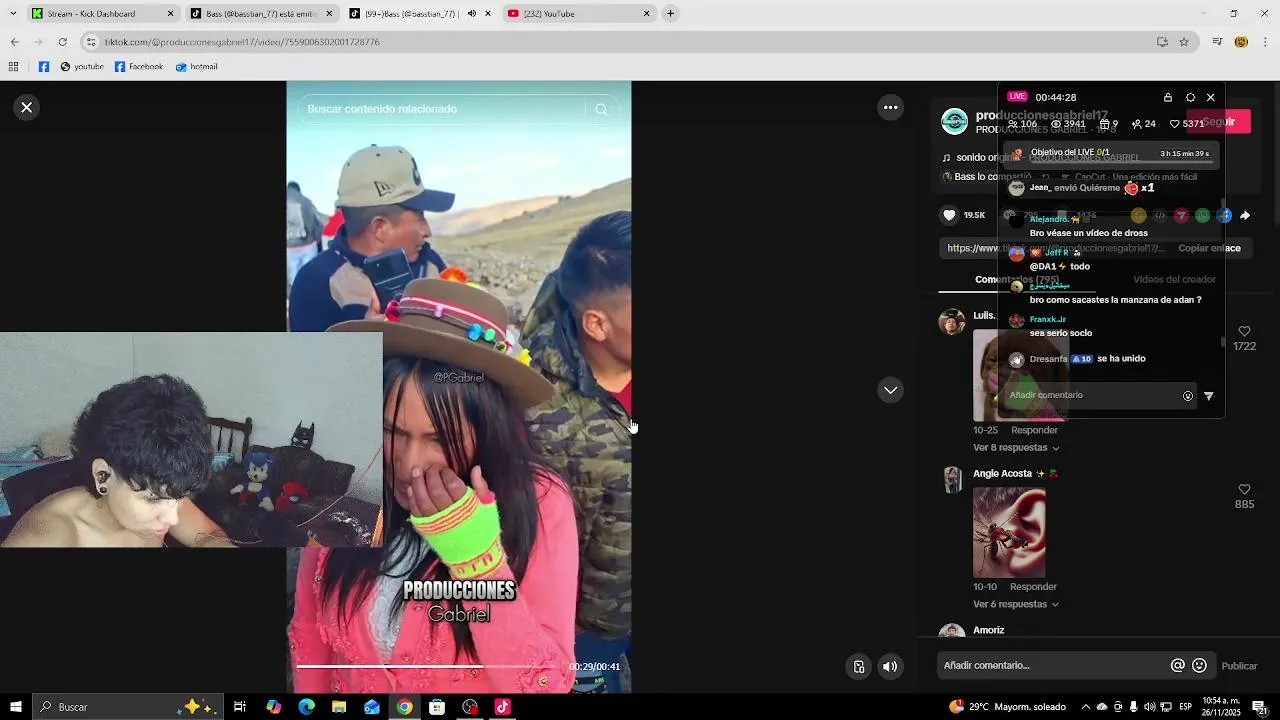Image resolution: width=1280 pixels, height=720 pixels.
Task: Open notification center on the taskbar
Action: click(1260, 707)
